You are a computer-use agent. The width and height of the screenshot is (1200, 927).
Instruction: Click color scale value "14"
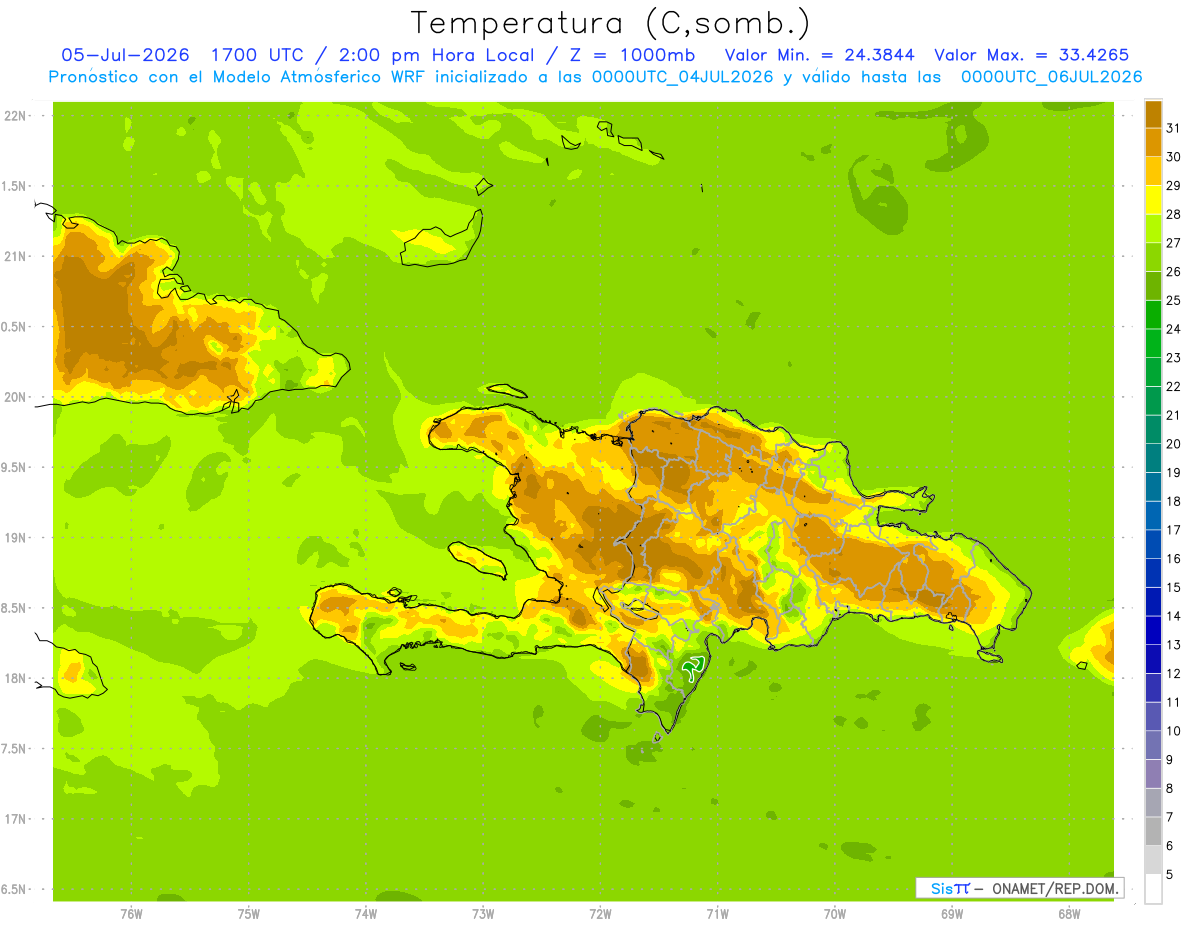pos(1173,616)
